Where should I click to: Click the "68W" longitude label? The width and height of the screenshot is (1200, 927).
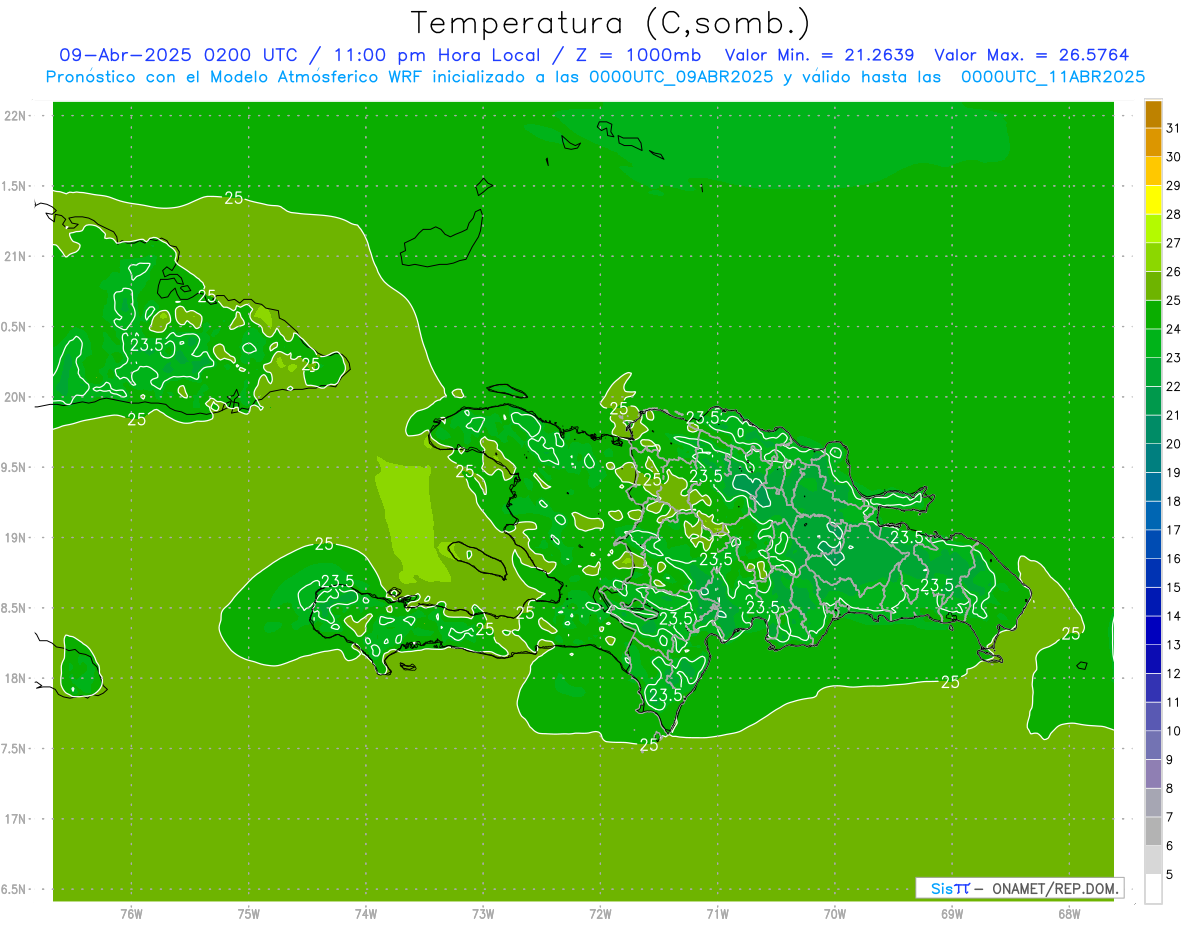click(1069, 914)
